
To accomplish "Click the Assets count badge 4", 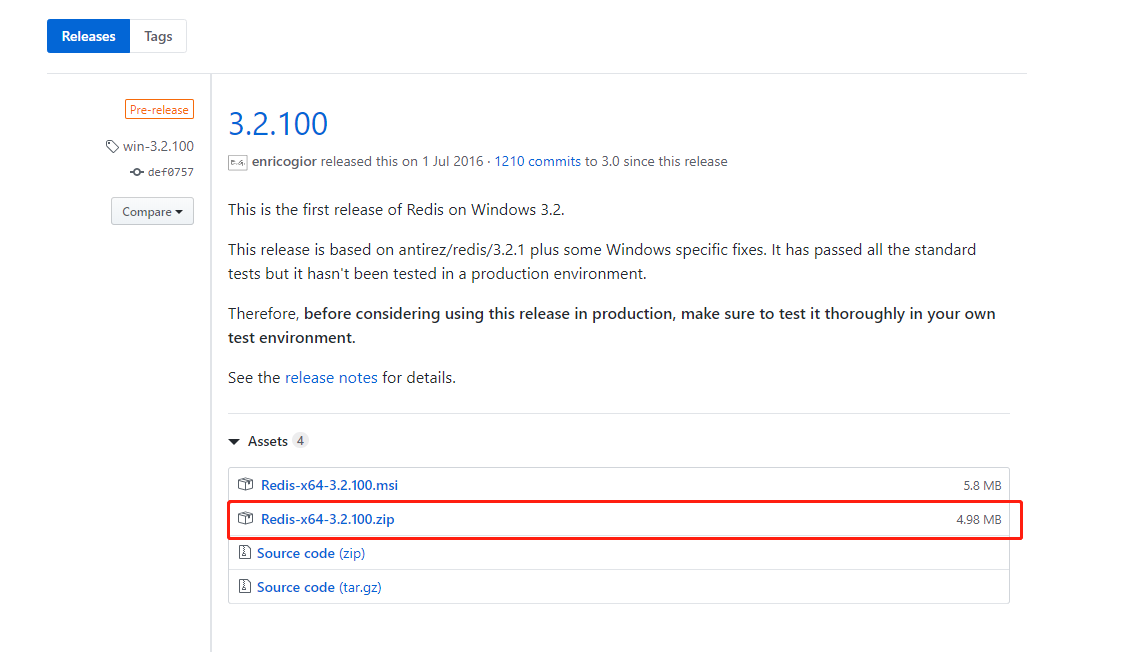I will pyautogui.click(x=300, y=441).
